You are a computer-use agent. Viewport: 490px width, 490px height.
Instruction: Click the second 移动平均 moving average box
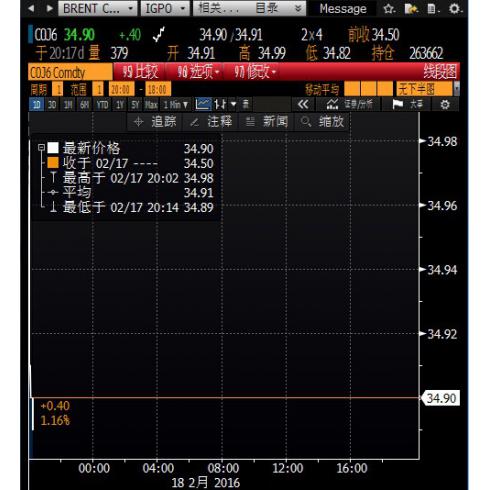pos(368,89)
